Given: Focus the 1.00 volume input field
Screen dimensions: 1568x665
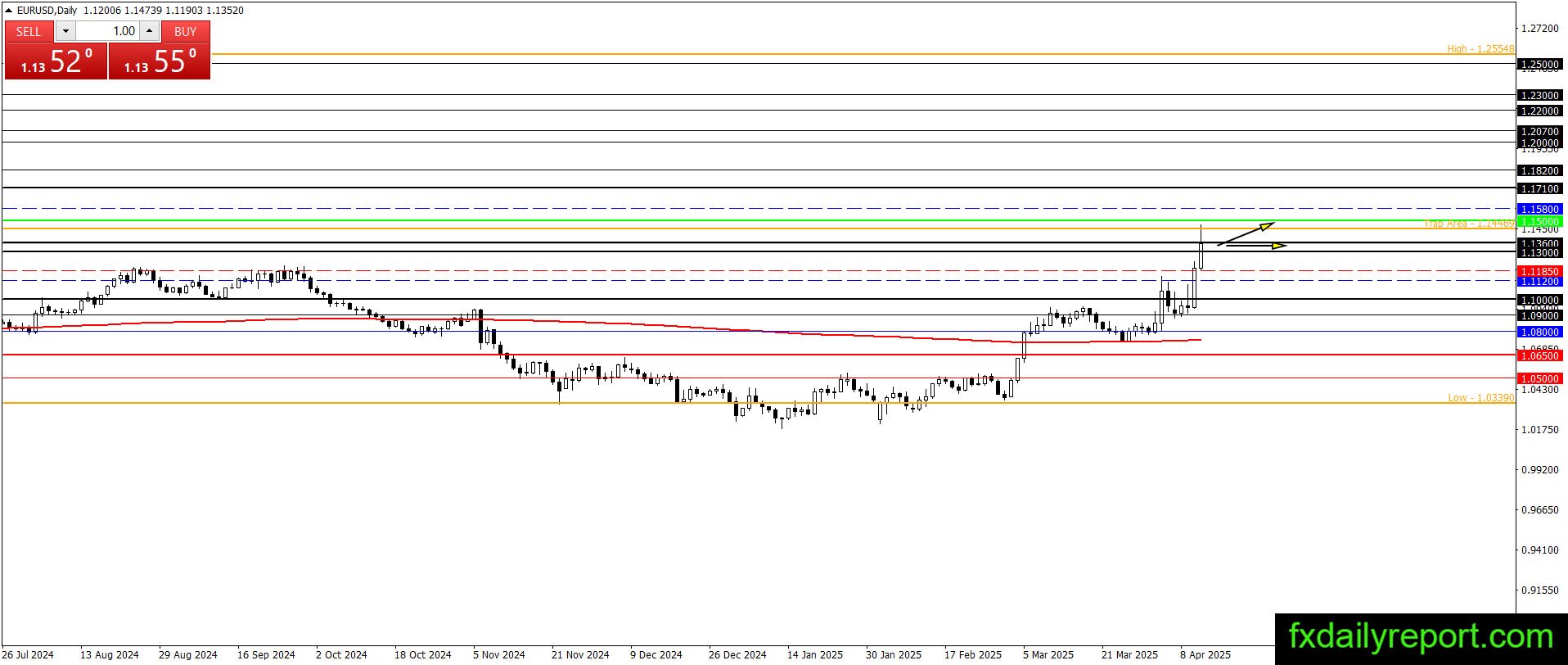Looking at the screenshot, I should (x=108, y=31).
